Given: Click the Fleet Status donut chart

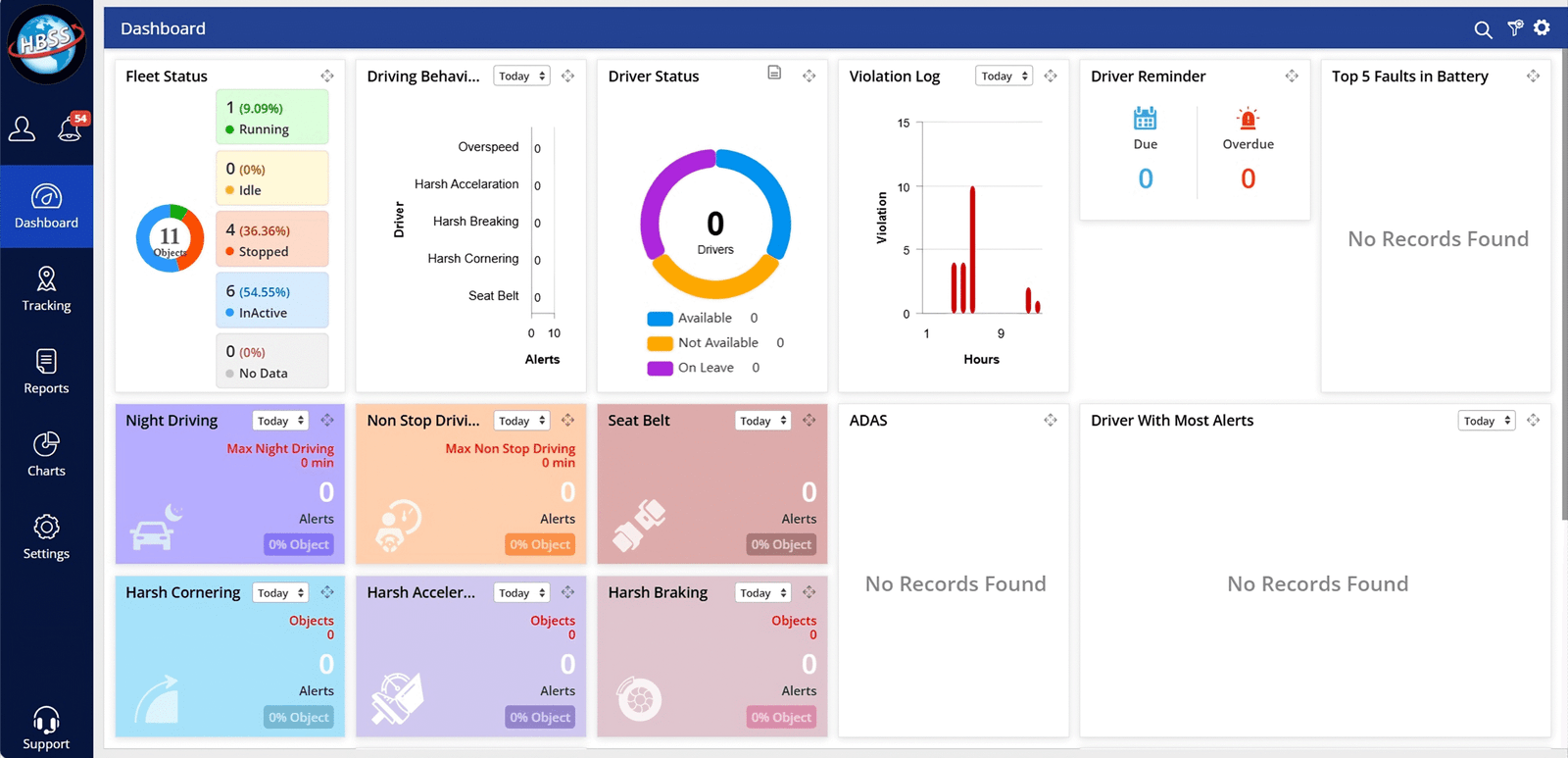Looking at the screenshot, I should tap(170, 238).
